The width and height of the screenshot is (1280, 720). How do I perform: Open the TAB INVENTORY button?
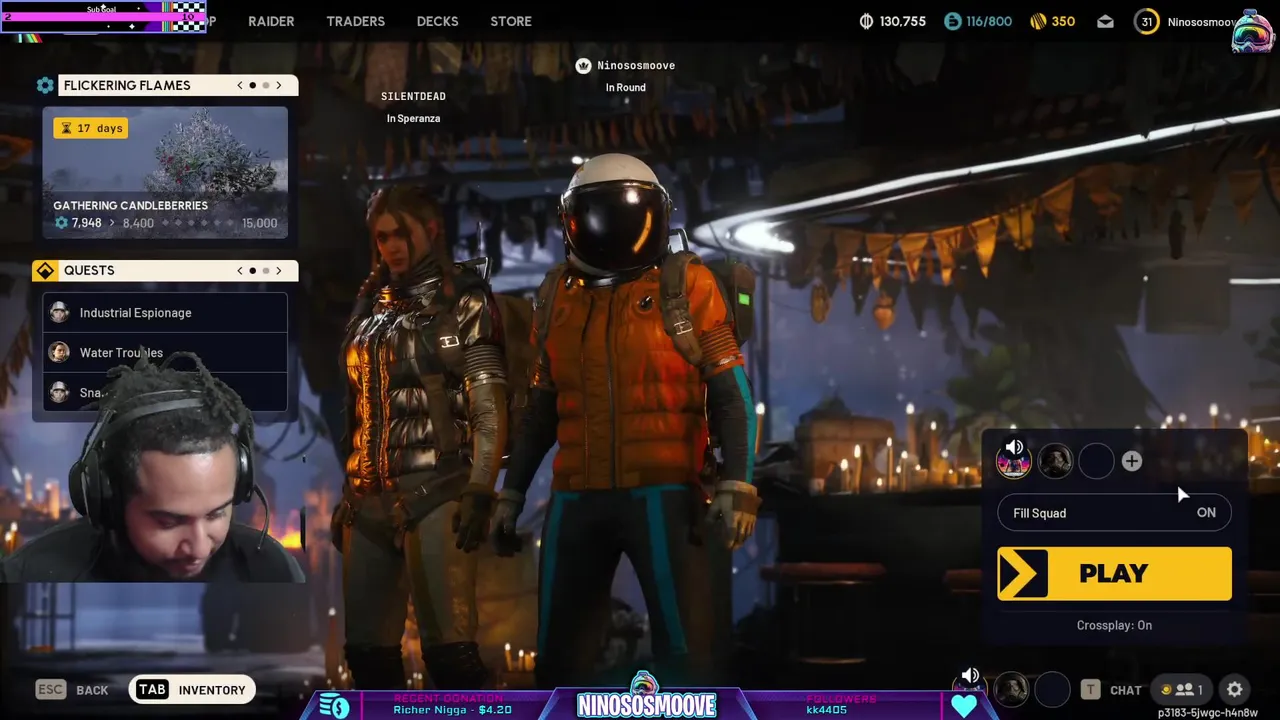coord(192,689)
